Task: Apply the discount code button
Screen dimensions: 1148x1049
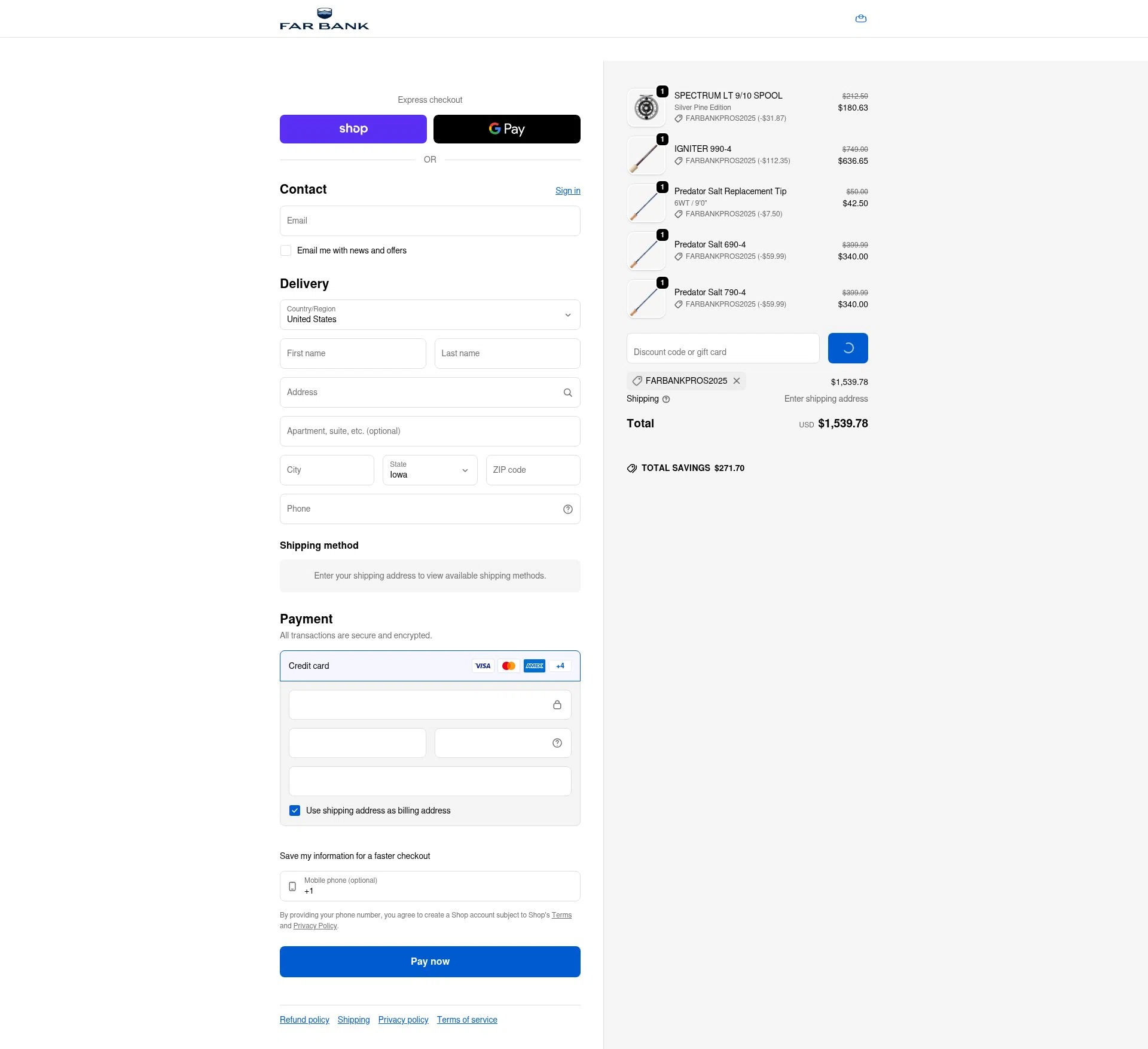Action: pos(848,348)
